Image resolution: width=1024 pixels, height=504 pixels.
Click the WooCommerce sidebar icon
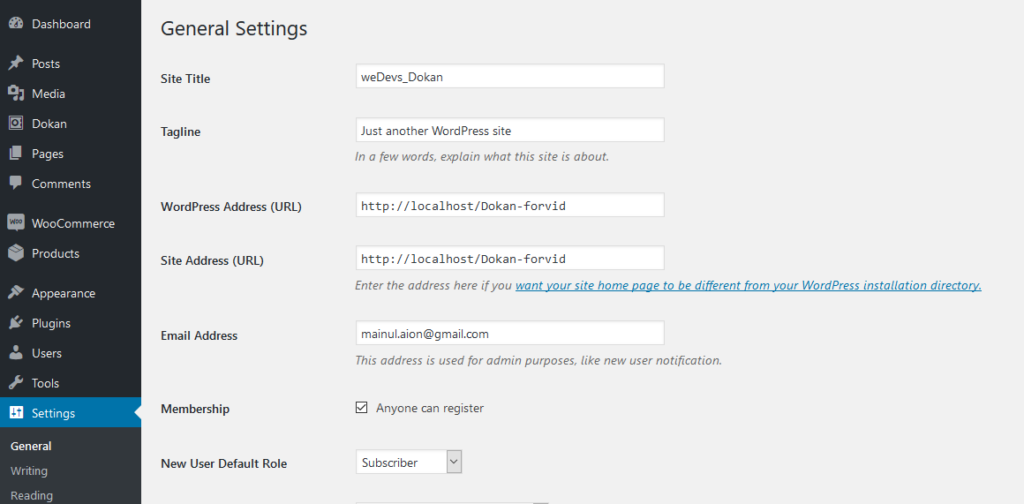point(15,223)
